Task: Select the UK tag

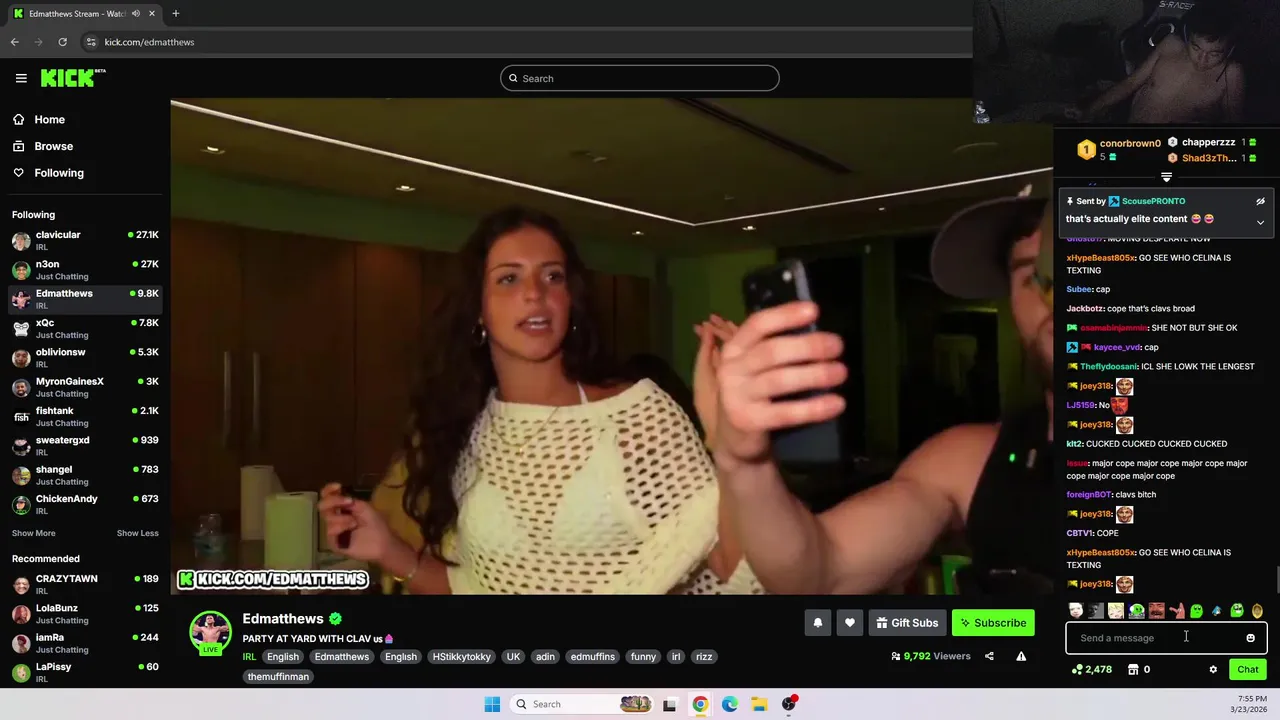Action: pos(513,657)
